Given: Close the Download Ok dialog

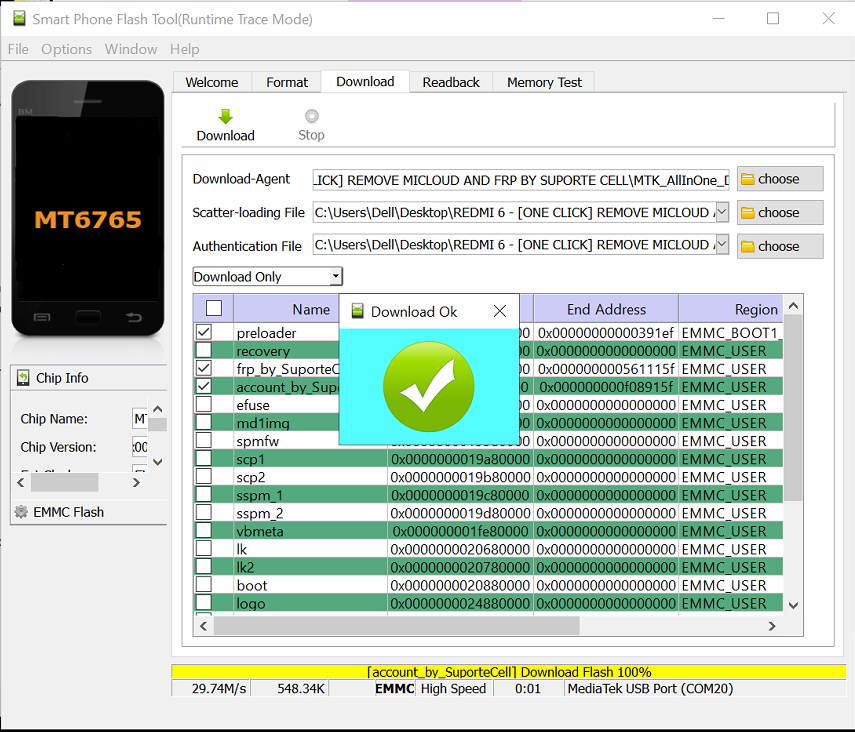Looking at the screenshot, I should (x=499, y=311).
